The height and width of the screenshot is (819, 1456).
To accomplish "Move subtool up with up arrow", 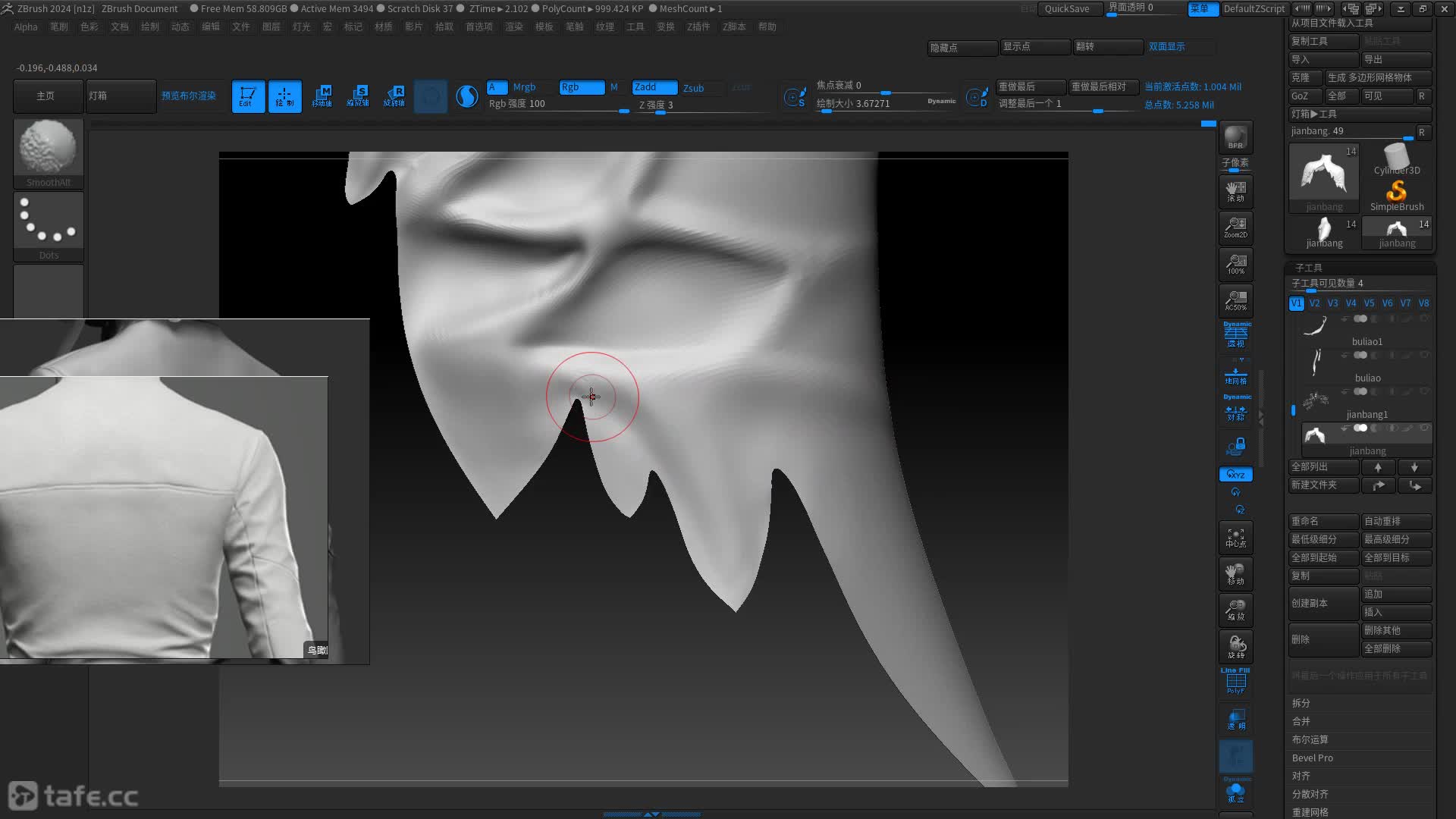I will click(x=1378, y=467).
